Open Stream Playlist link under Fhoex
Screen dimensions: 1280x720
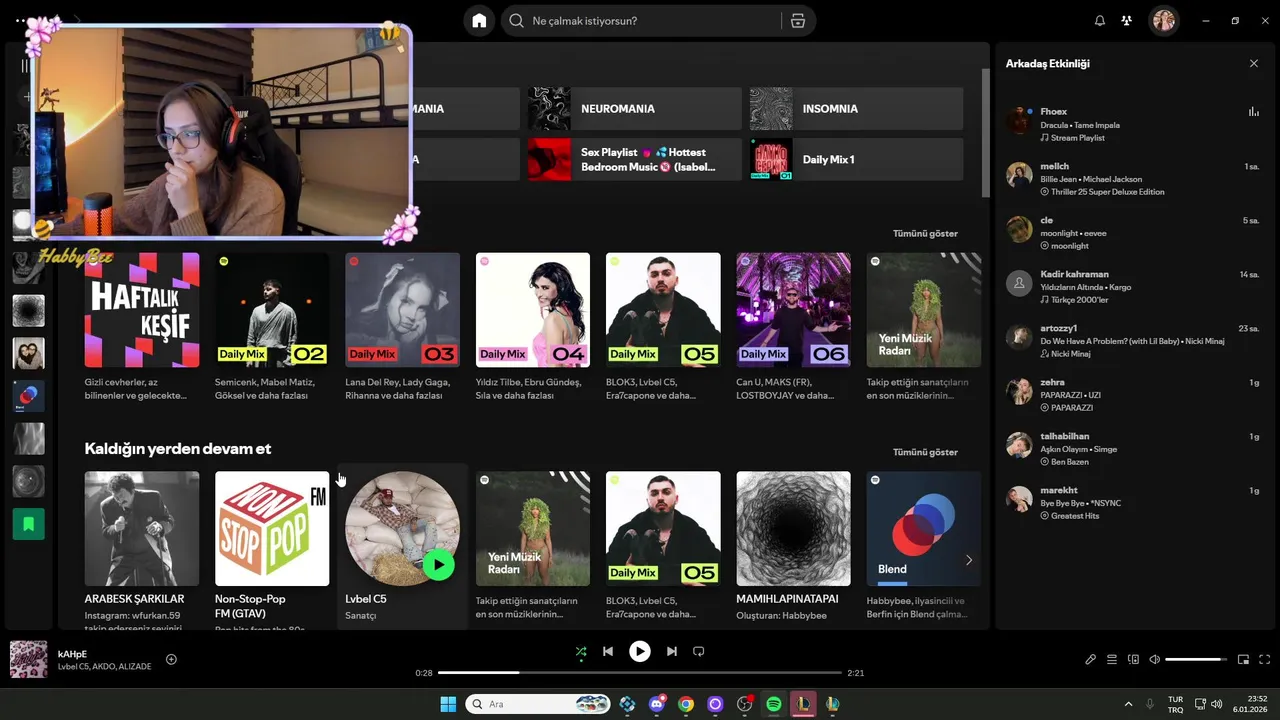pyautogui.click(x=1078, y=138)
